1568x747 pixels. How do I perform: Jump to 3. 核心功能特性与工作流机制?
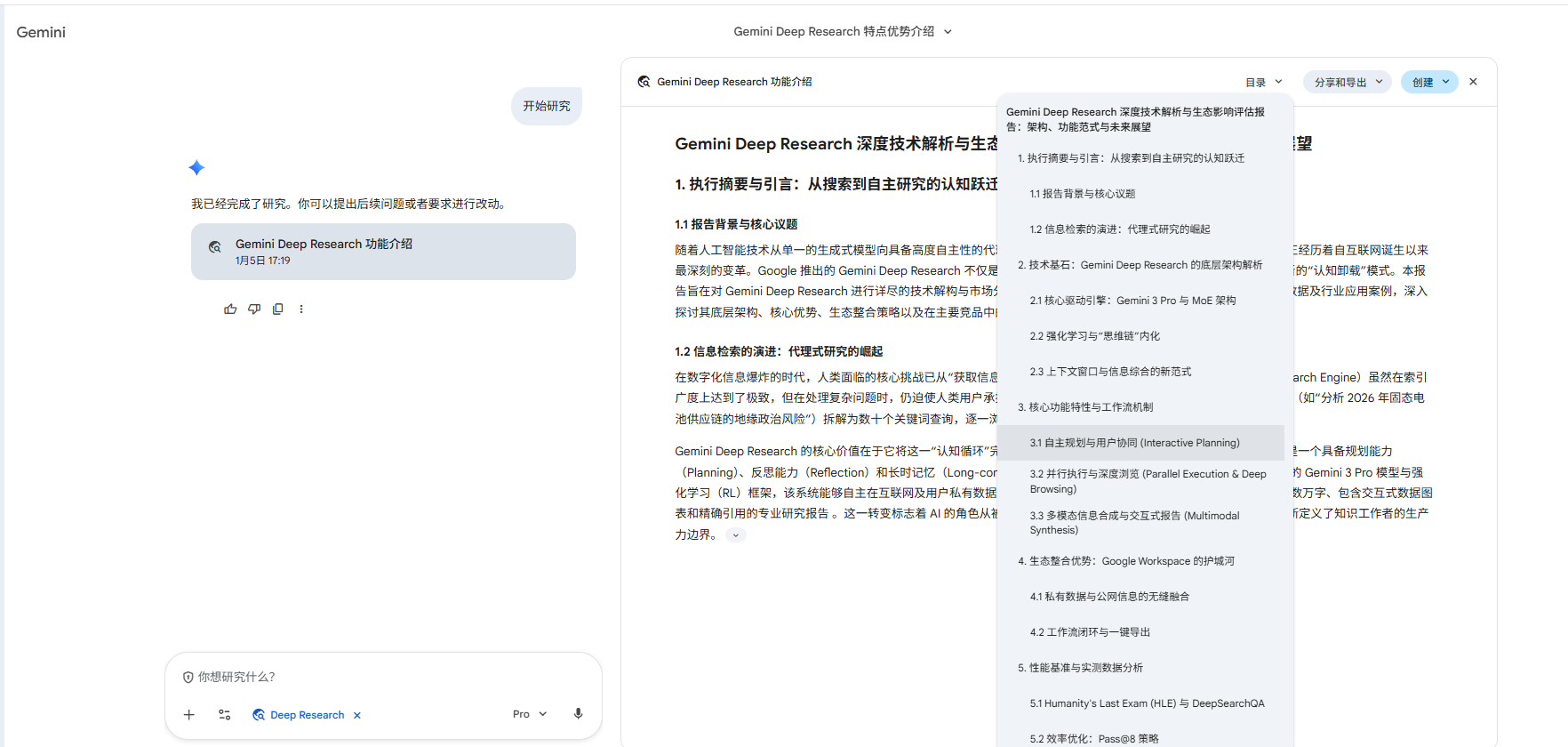[1140, 407]
